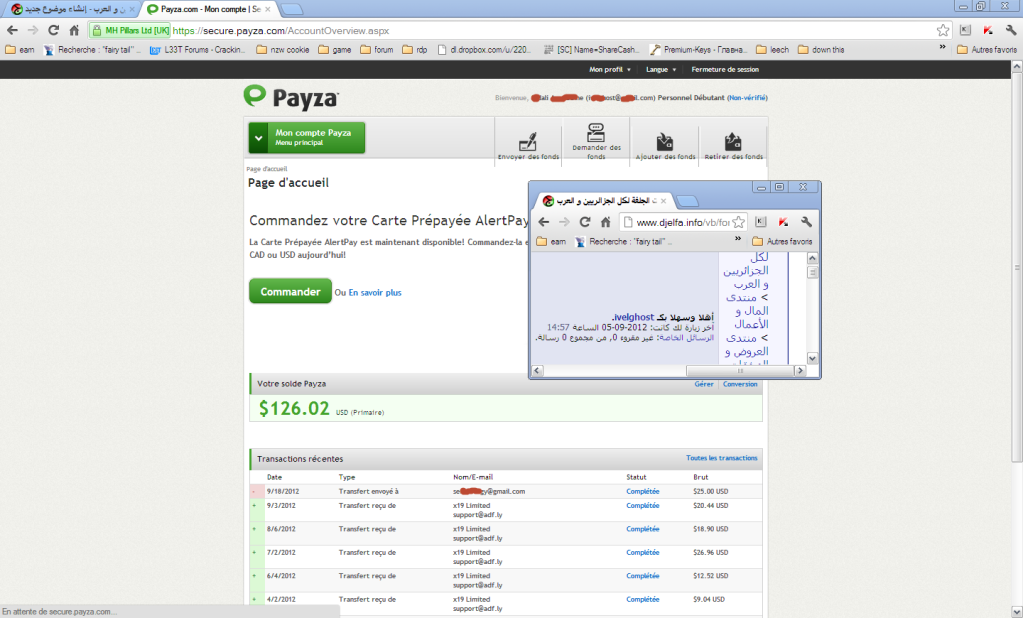Screen dimensions: 1023x618
Task: Open the 'game' bookmark folder
Action: (x=335, y=50)
